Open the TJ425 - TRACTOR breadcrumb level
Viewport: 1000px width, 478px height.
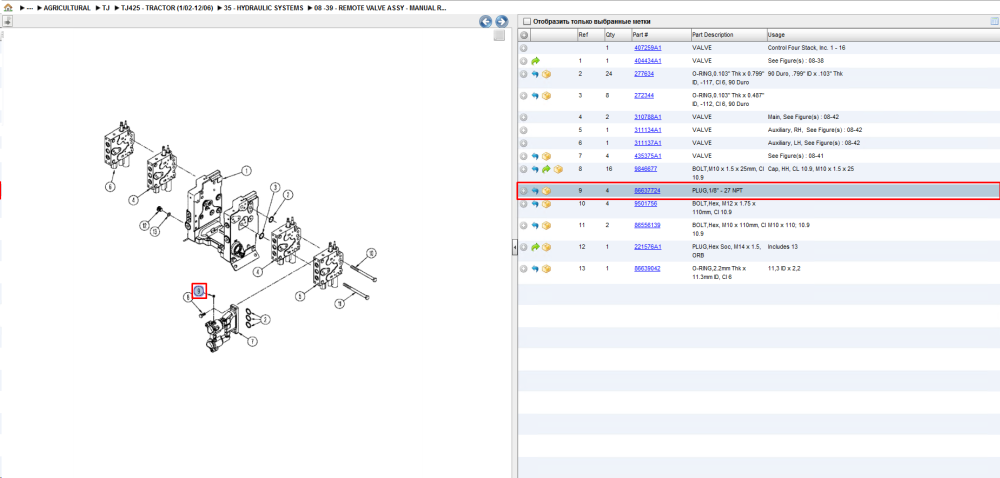click(167, 8)
